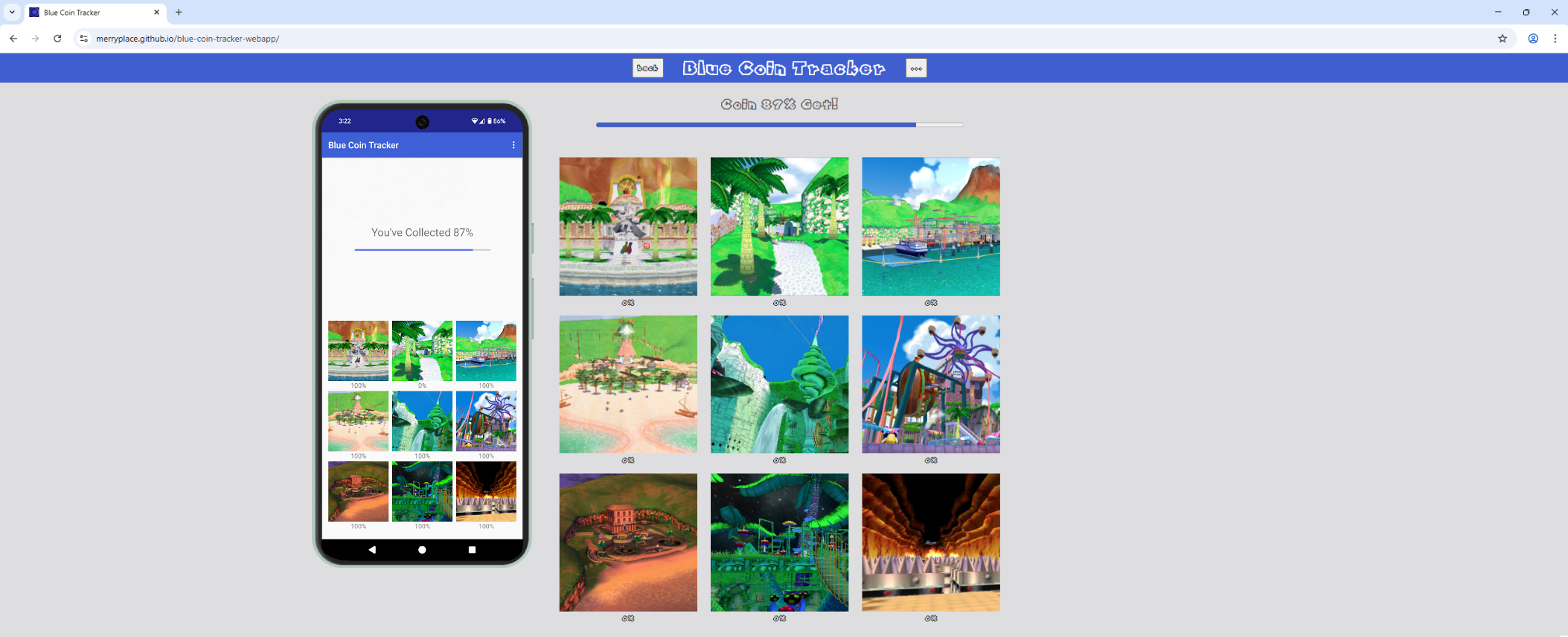Screen dimensions: 1568x637
Task: Tap the phone's sunset hotel thumbnail
Action: [x=358, y=491]
